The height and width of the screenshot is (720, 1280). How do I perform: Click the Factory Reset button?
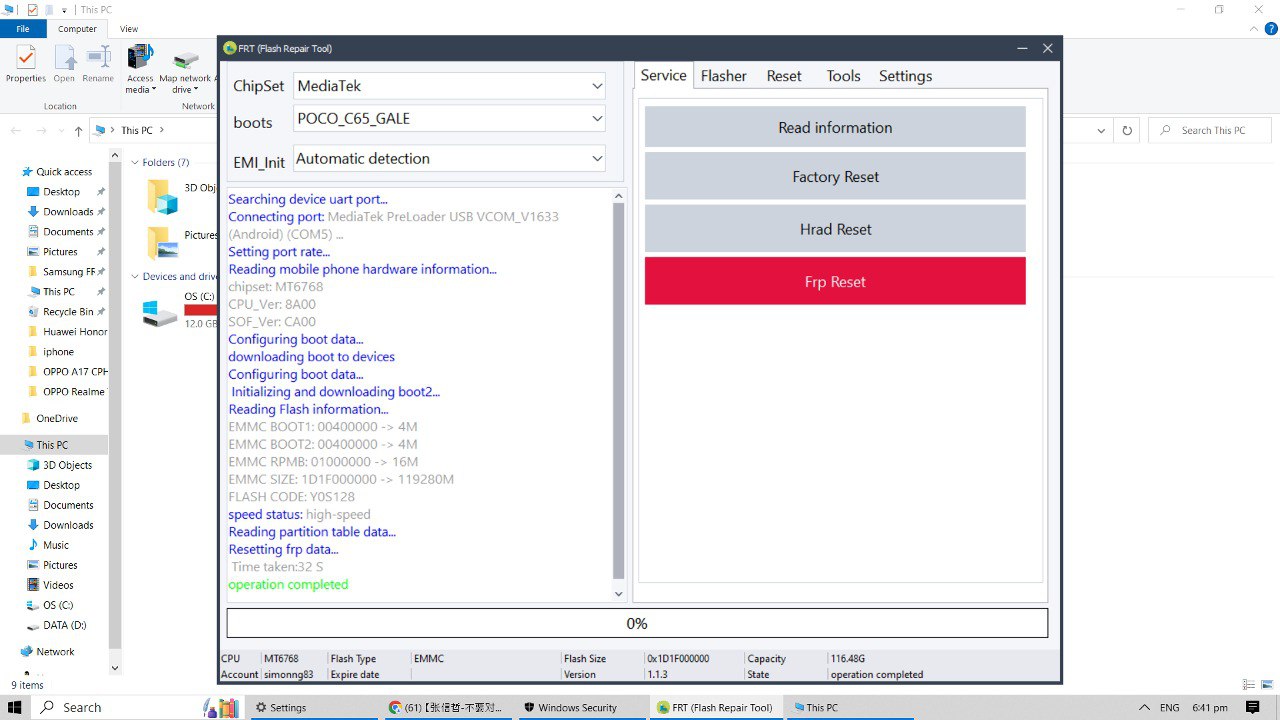pos(835,177)
